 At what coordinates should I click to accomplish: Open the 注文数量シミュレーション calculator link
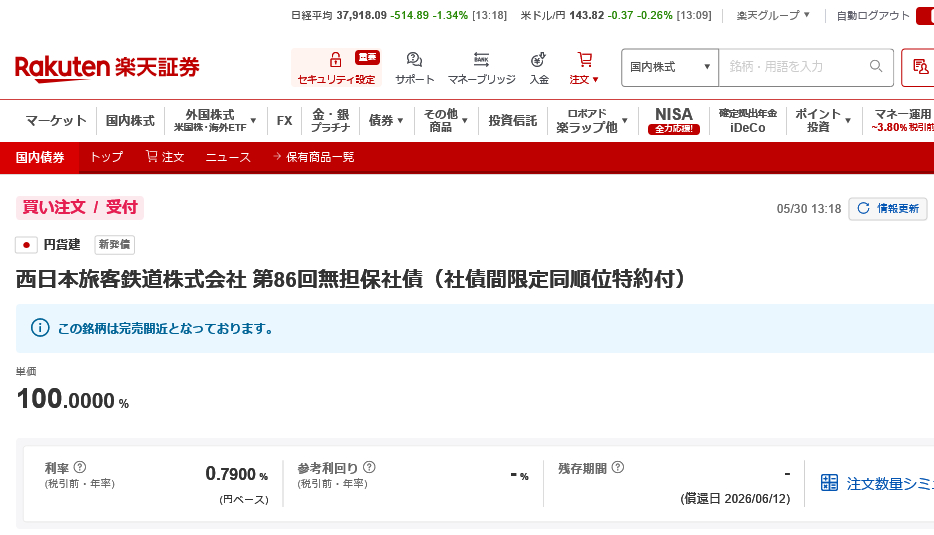pos(877,483)
